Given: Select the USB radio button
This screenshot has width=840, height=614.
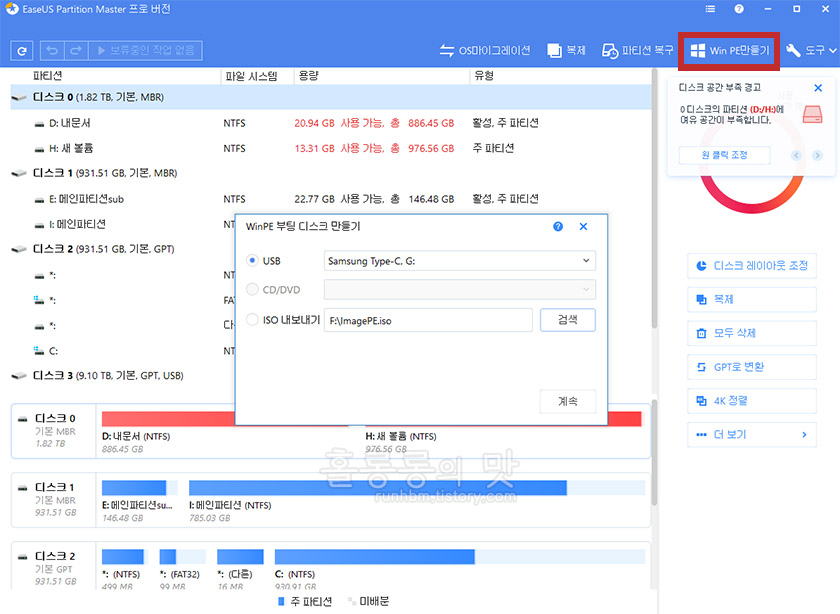Looking at the screenshot, I should point(252,260).
